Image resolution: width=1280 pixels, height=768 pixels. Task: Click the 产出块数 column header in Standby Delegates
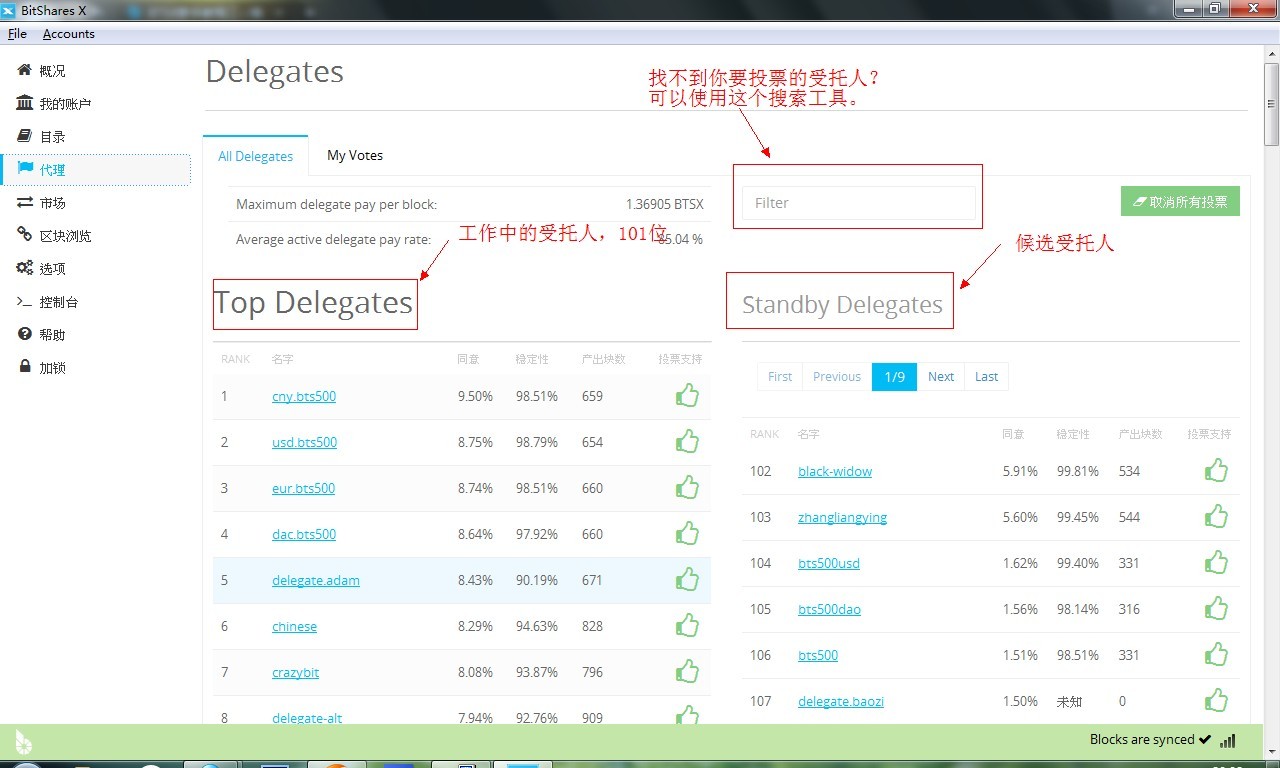[x=1140, y=434]
